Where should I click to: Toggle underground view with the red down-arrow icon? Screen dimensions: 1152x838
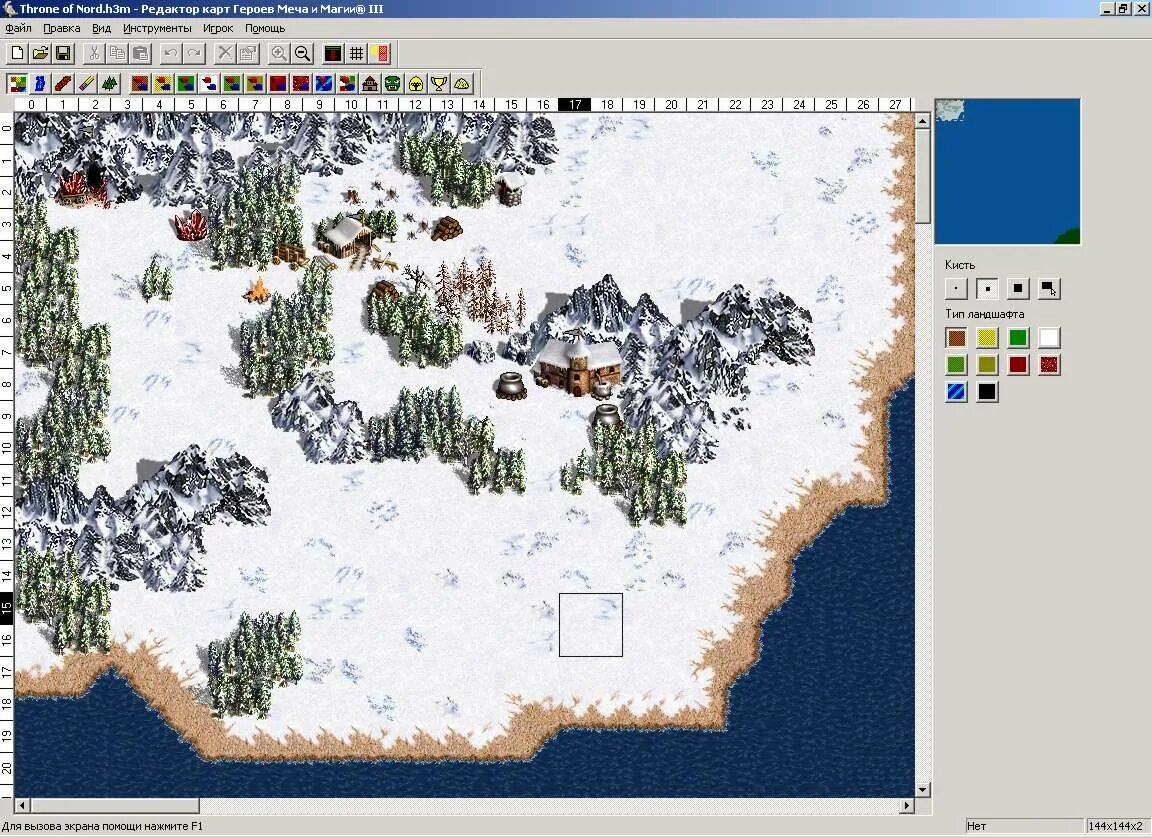[333, 54]
